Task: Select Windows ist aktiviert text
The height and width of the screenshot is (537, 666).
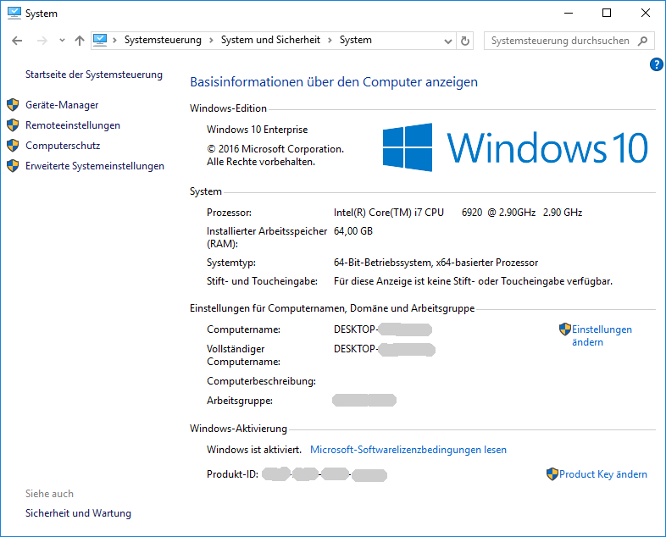Action: 254,449
